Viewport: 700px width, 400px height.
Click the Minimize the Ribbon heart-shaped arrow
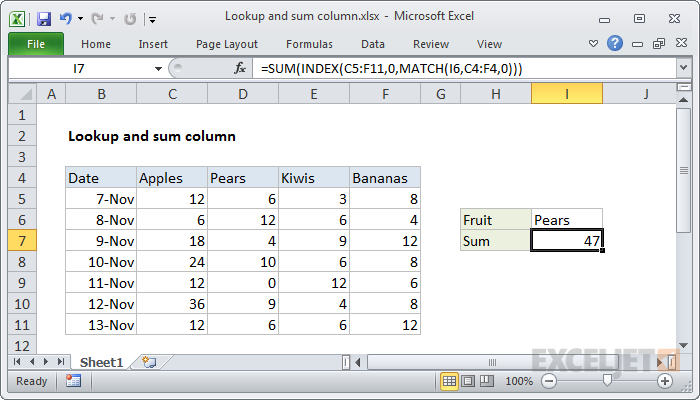tap(593, 44)
